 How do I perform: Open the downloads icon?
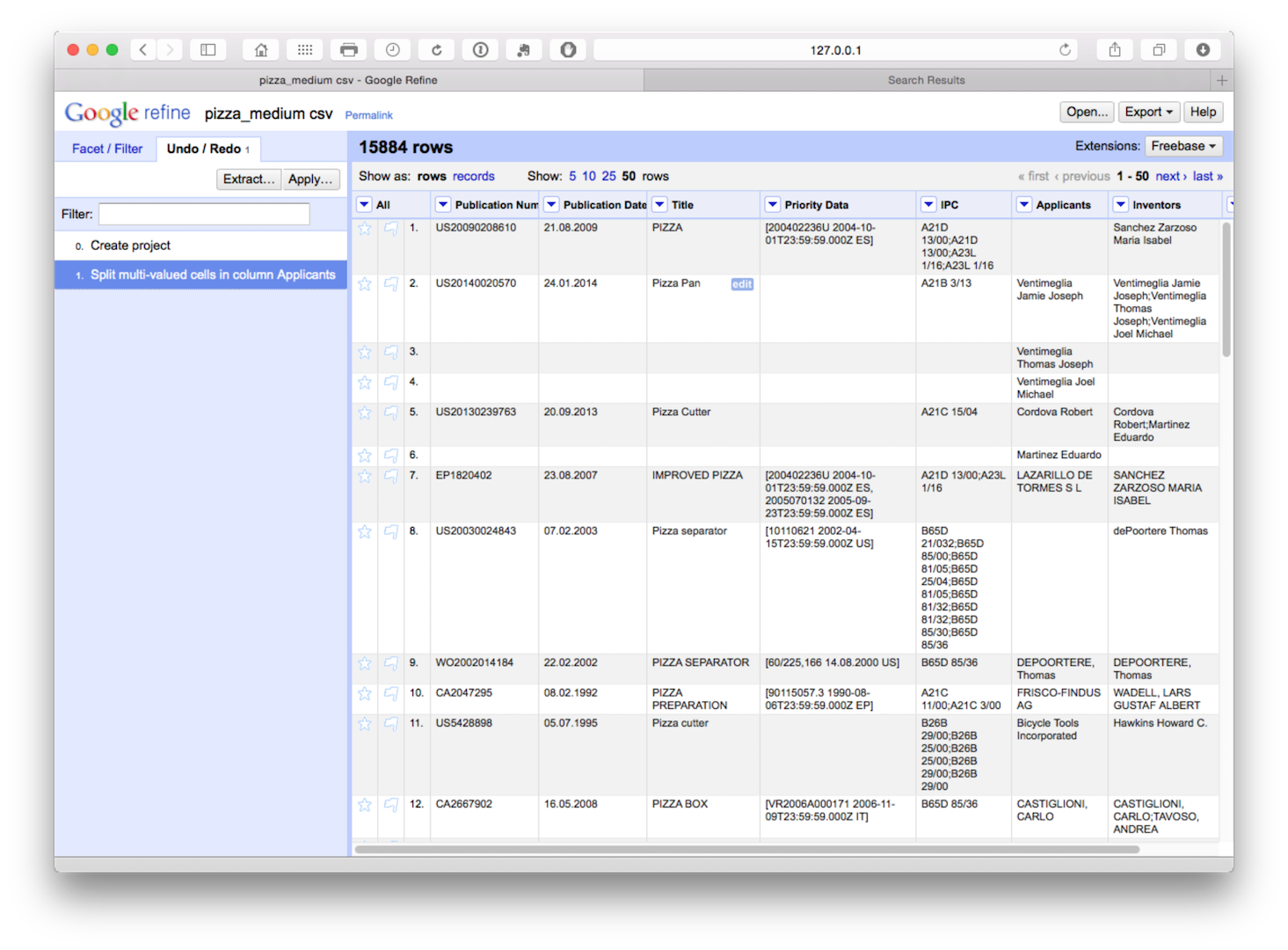1203,50
